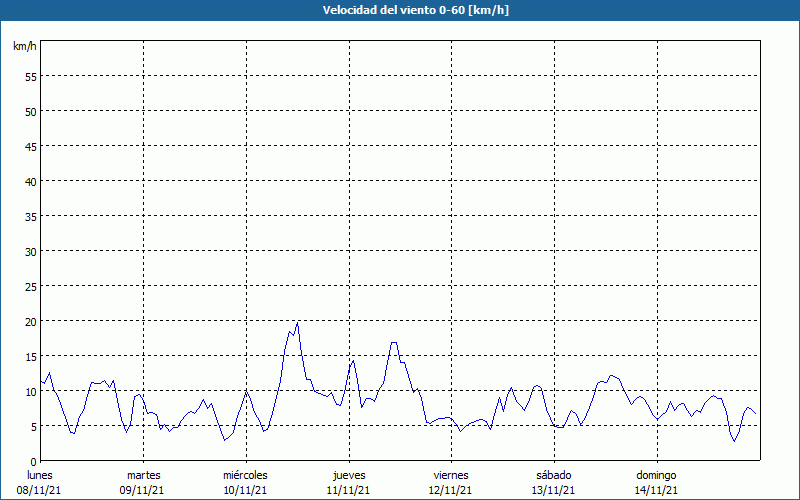Click the y-axis value 0
This screenshot has width=800, height=500.
pos(34,462)
